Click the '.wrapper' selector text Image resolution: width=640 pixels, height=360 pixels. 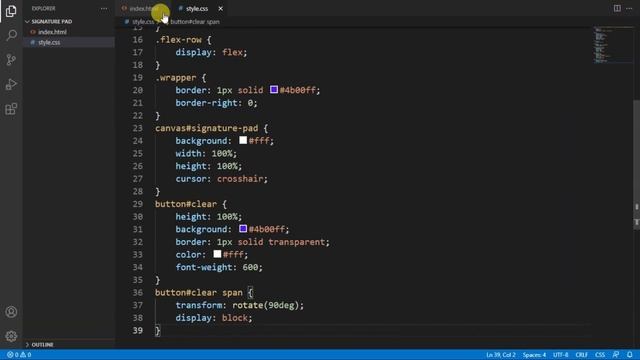pyautogui.click(x=176, y=78)
